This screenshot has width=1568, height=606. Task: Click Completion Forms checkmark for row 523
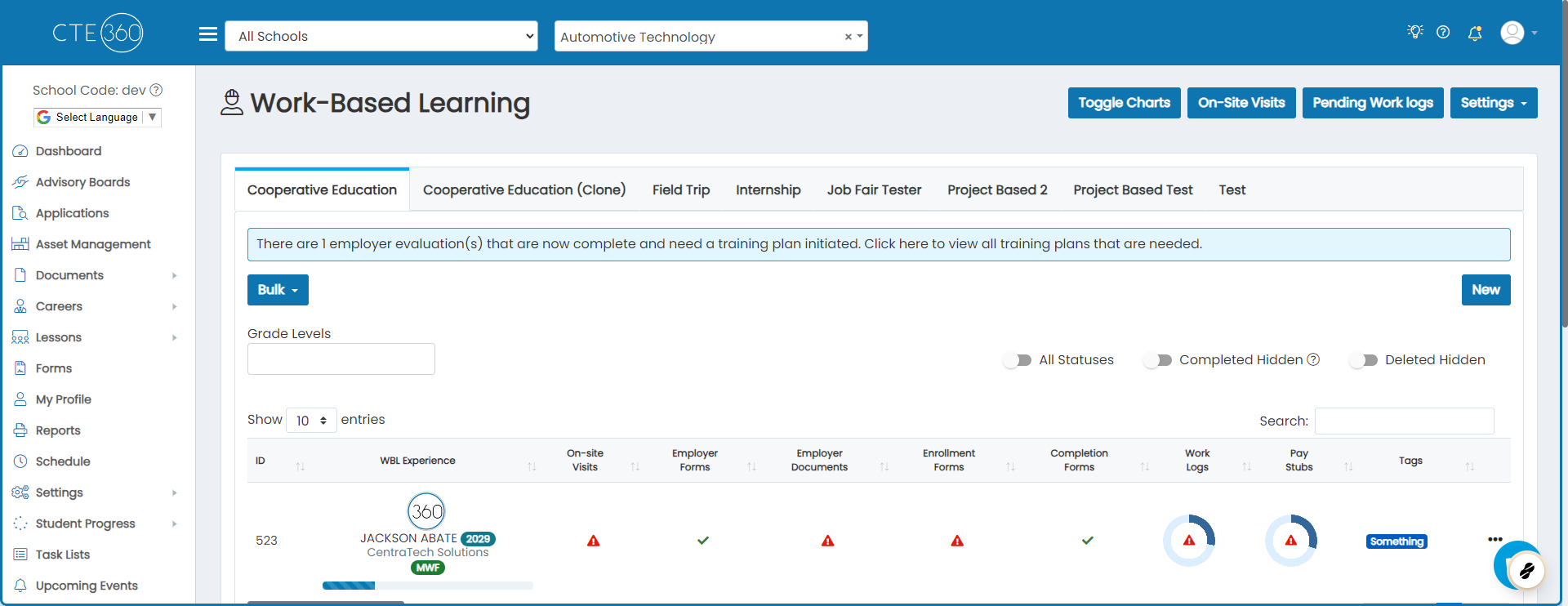point(1088,541)
